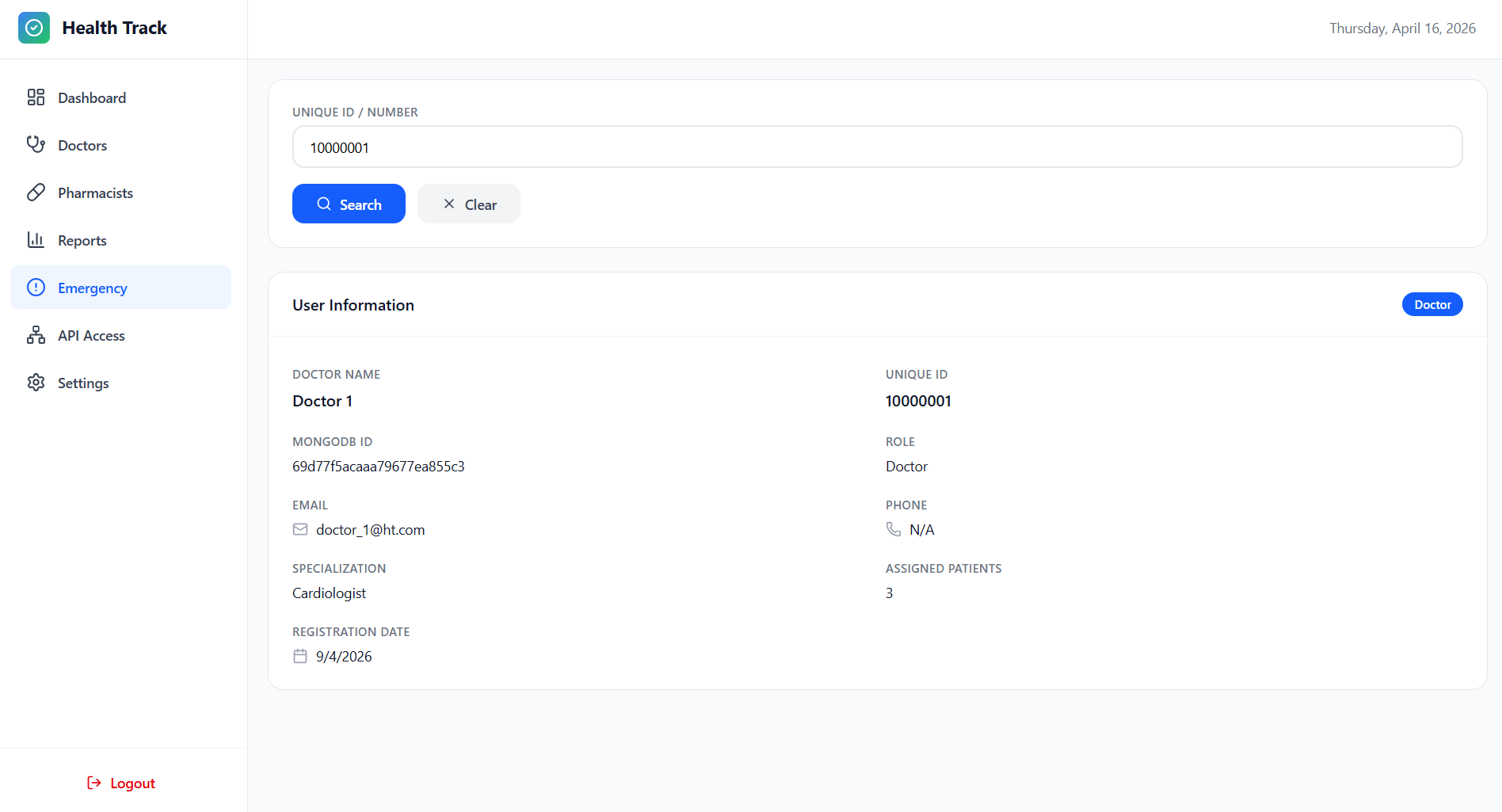Image resolution: width=1502 pixels, height=812 pixels.
Task: Open the Pharmacists section
Action: [x=95, y=193]
